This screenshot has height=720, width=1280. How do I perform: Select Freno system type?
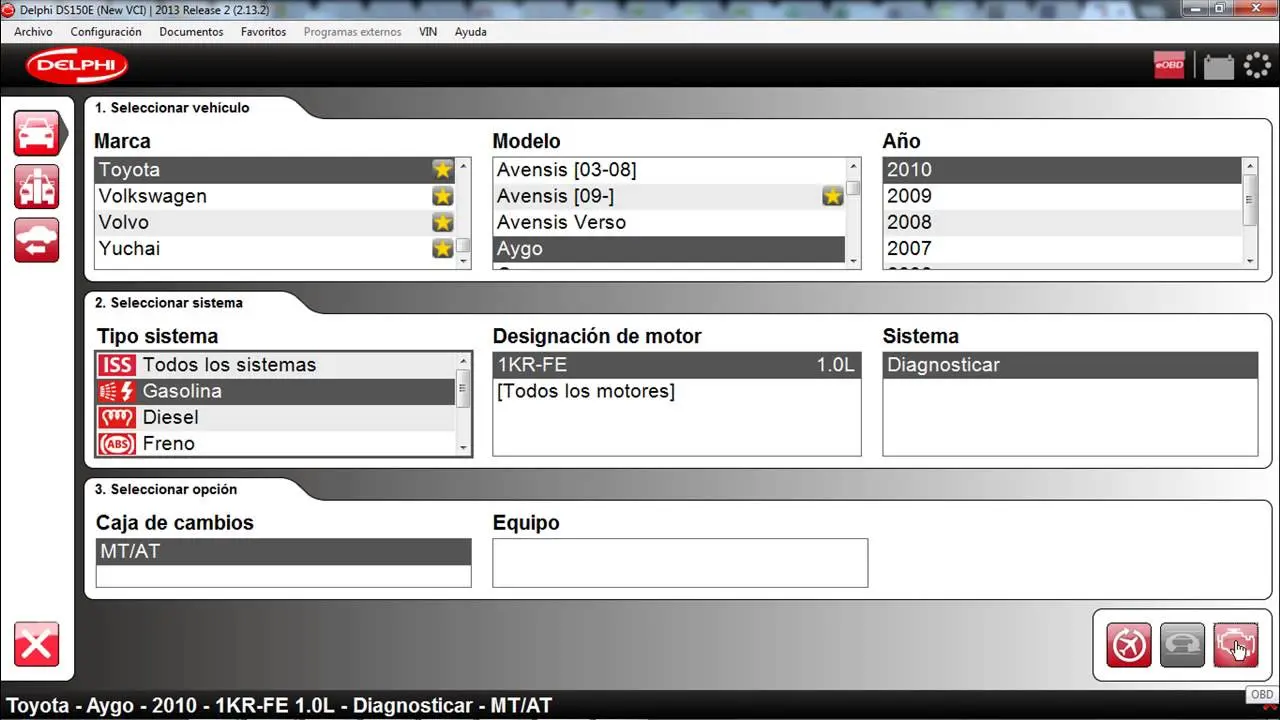coord(276,443)
